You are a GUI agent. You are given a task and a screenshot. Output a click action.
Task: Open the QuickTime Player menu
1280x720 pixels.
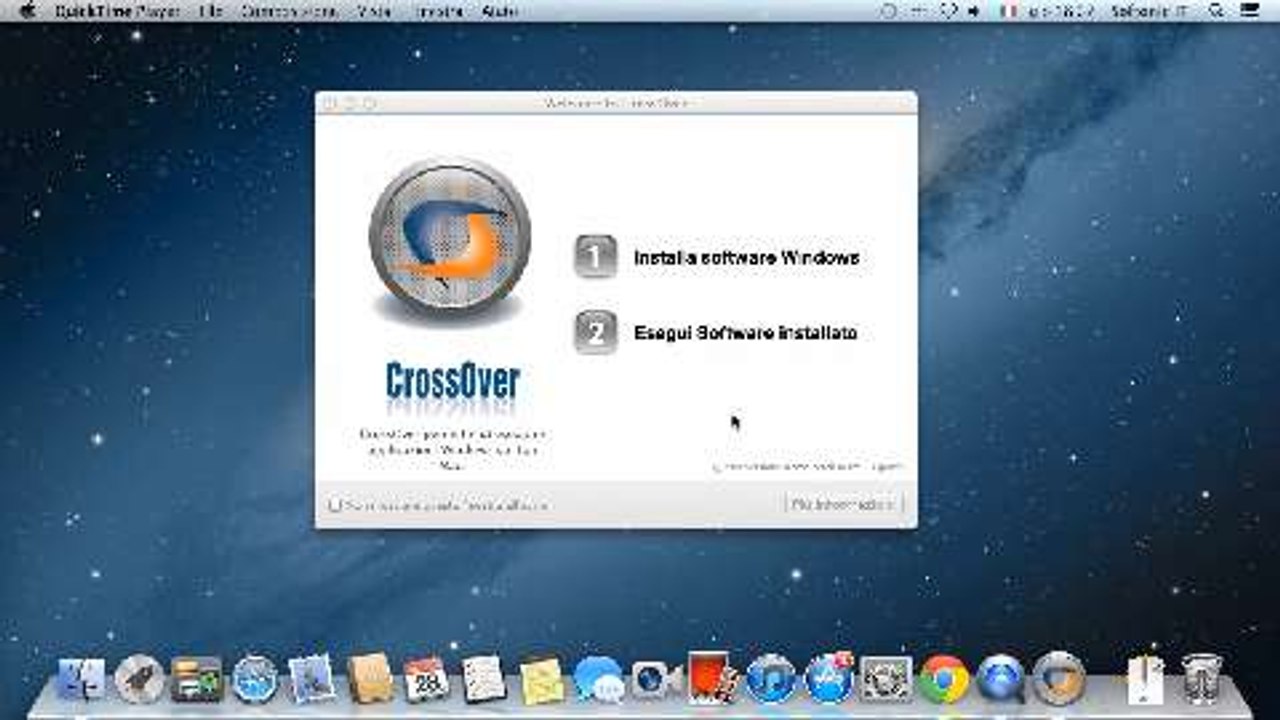(x=118, y=11)
